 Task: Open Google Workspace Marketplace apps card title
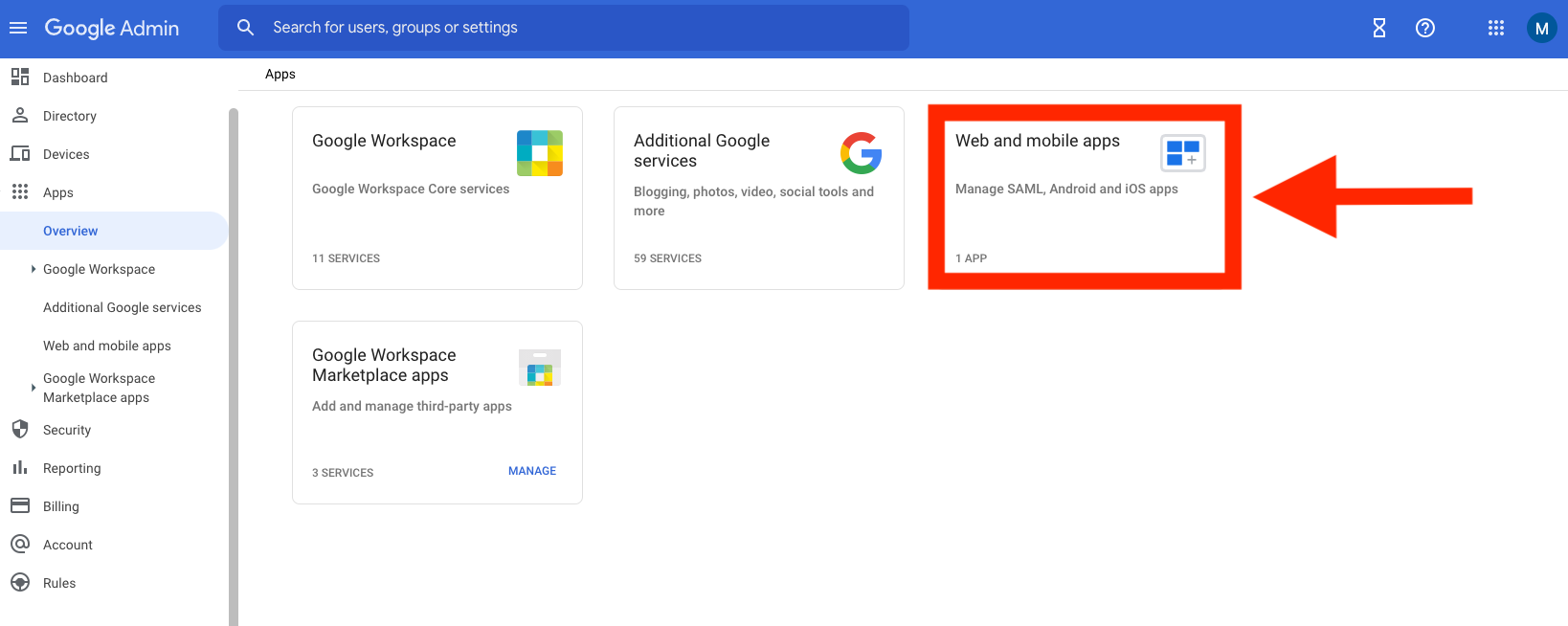click(x=384, y=365)
